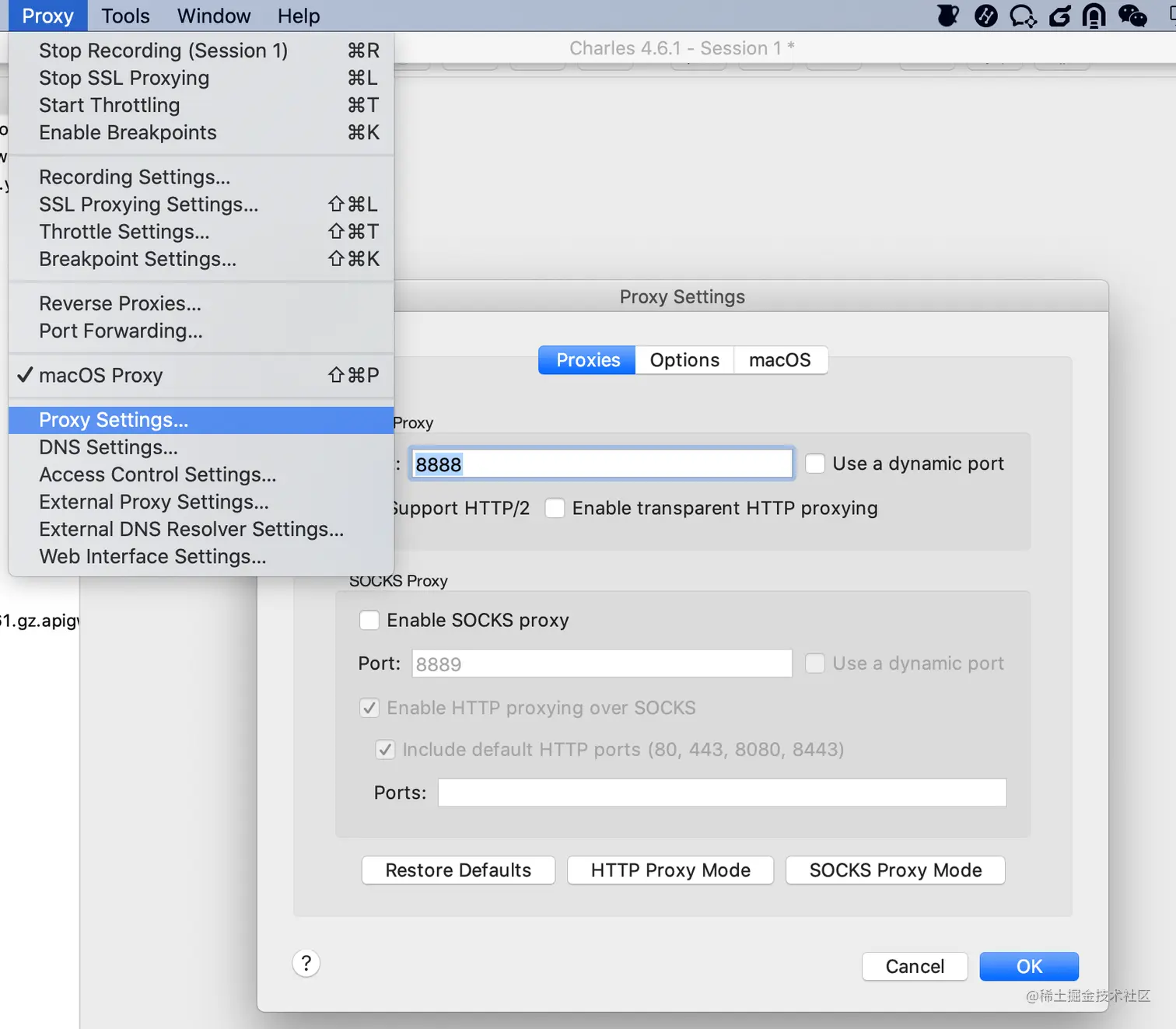Open the Help menu

(299, 16)
